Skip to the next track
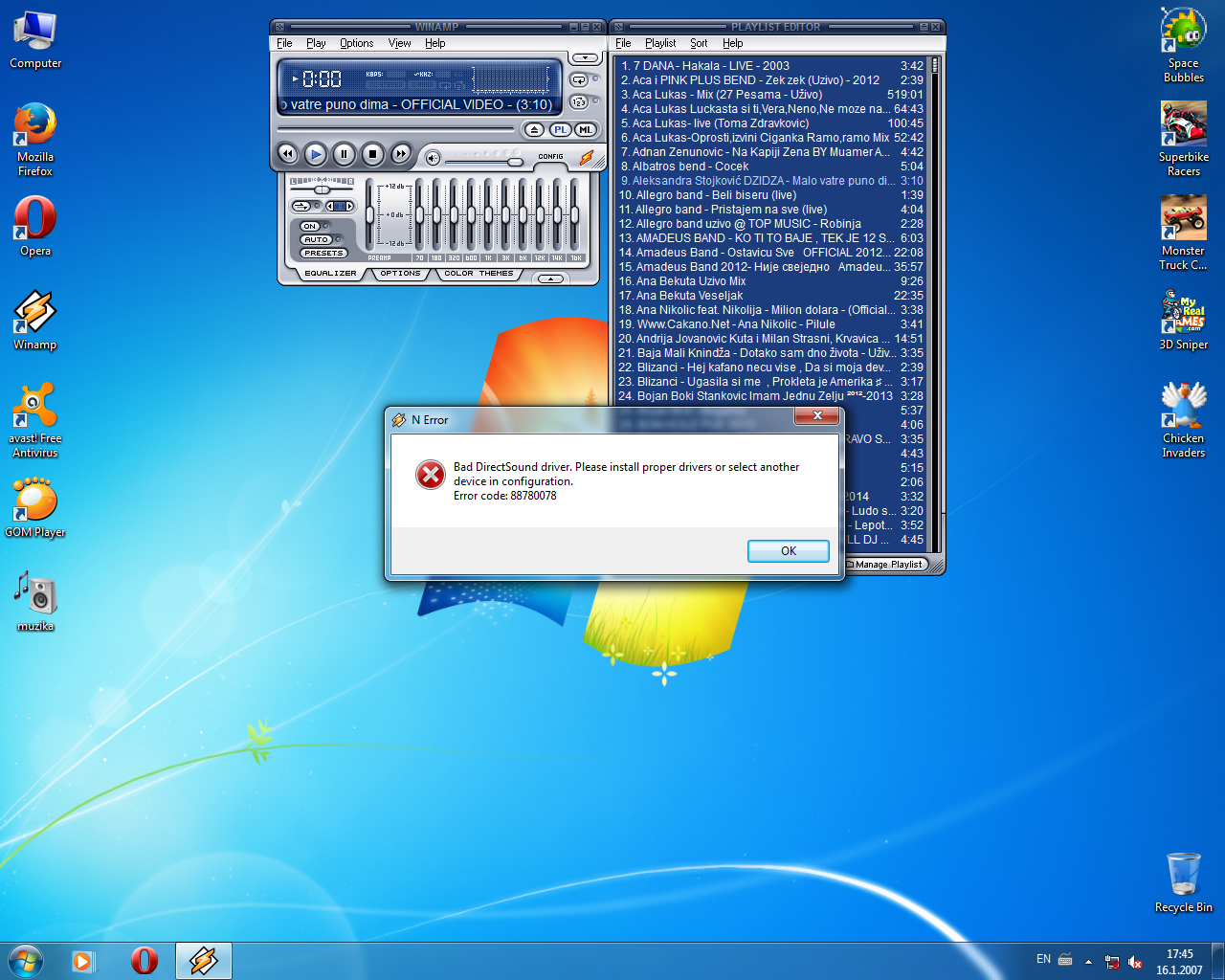This screenshot has height=980, width=1225. click(401, 153)
